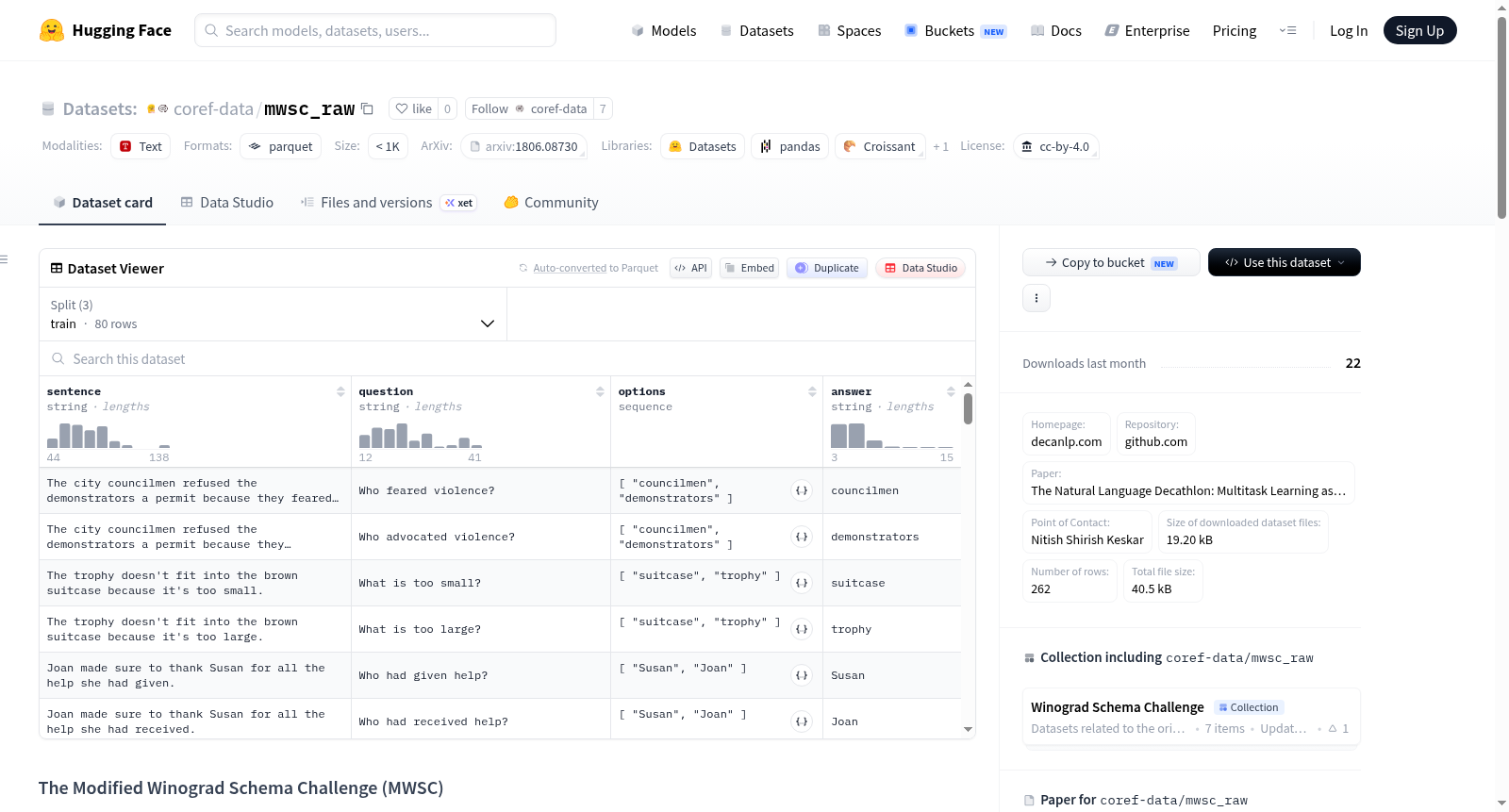Go to Datasets in top navigation

pos(756,30)
